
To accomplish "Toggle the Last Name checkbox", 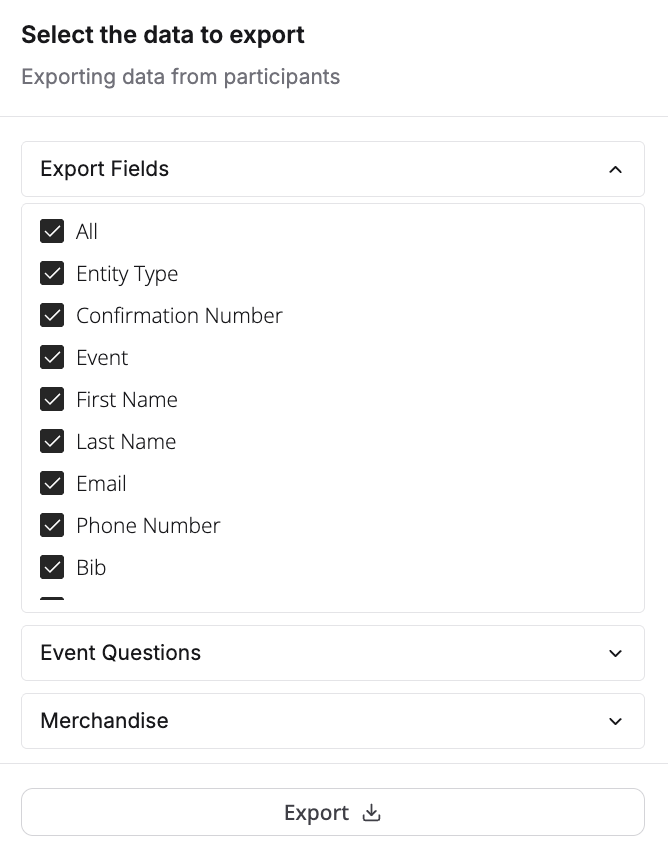I will coord(52,442).
